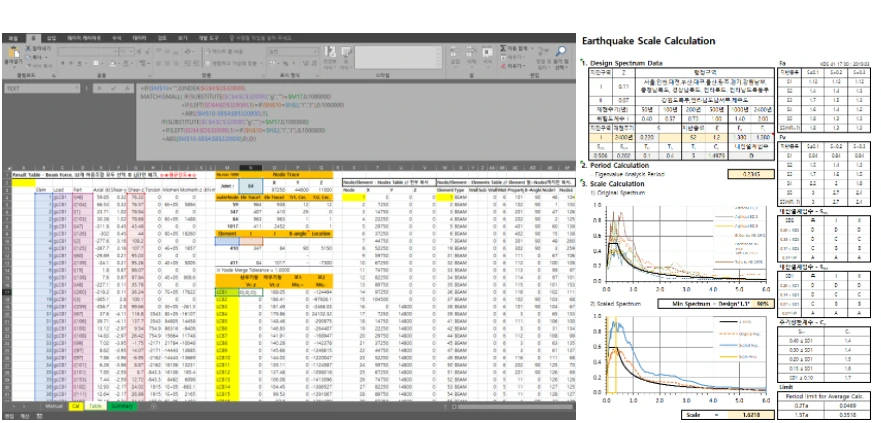Open the Insert ribbon tab

point(52,38)
